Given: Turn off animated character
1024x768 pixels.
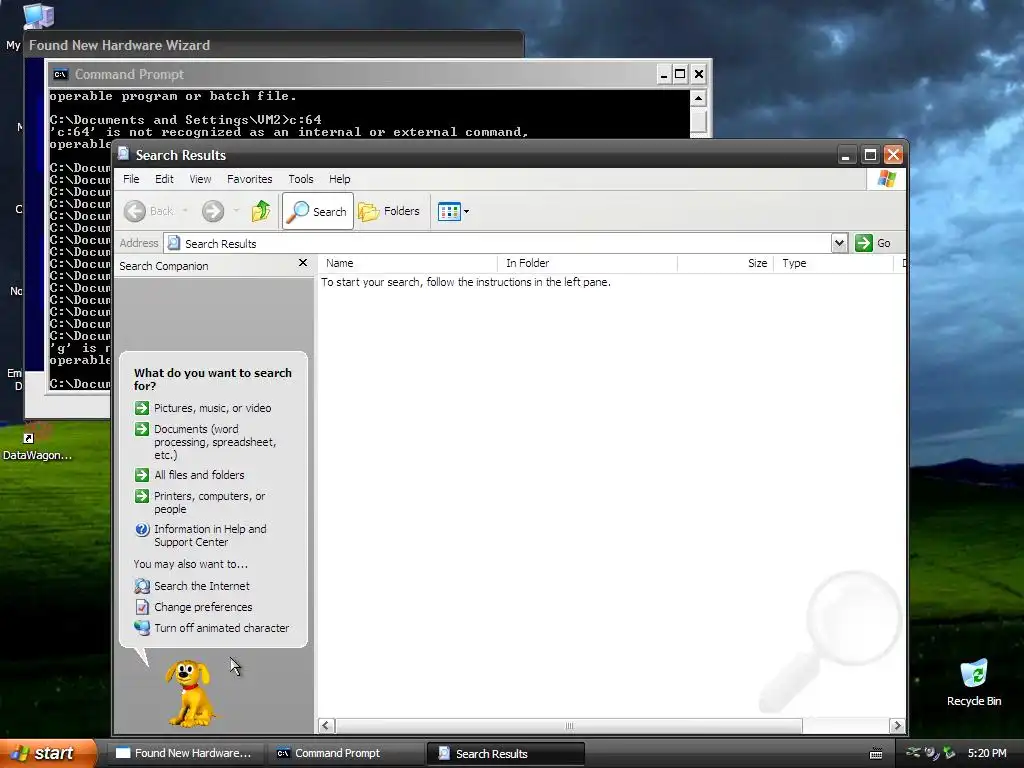Looking at the screenshot, I should (221, 628).
